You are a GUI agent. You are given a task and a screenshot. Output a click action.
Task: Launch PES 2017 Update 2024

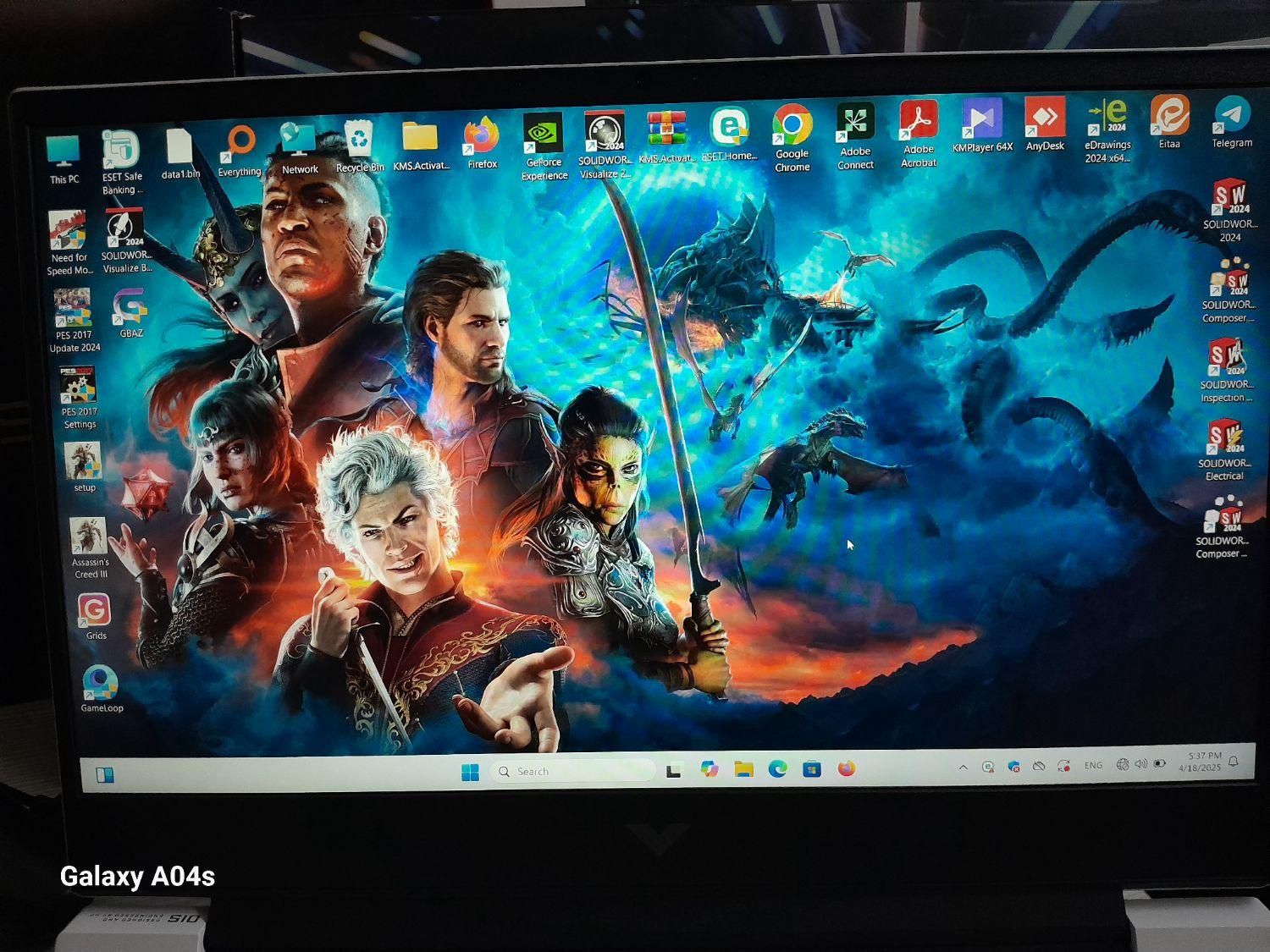click(75, 321)
